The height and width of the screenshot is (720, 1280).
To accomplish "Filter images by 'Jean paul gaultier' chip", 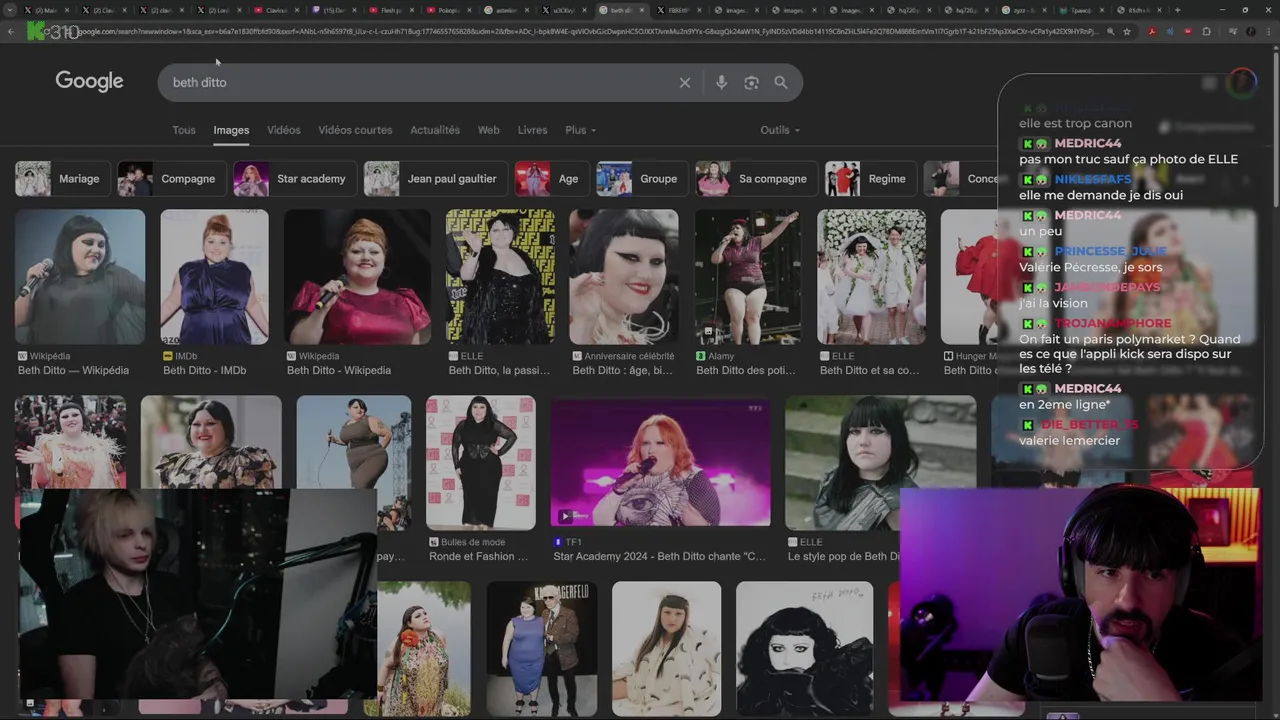I will 435,179.
